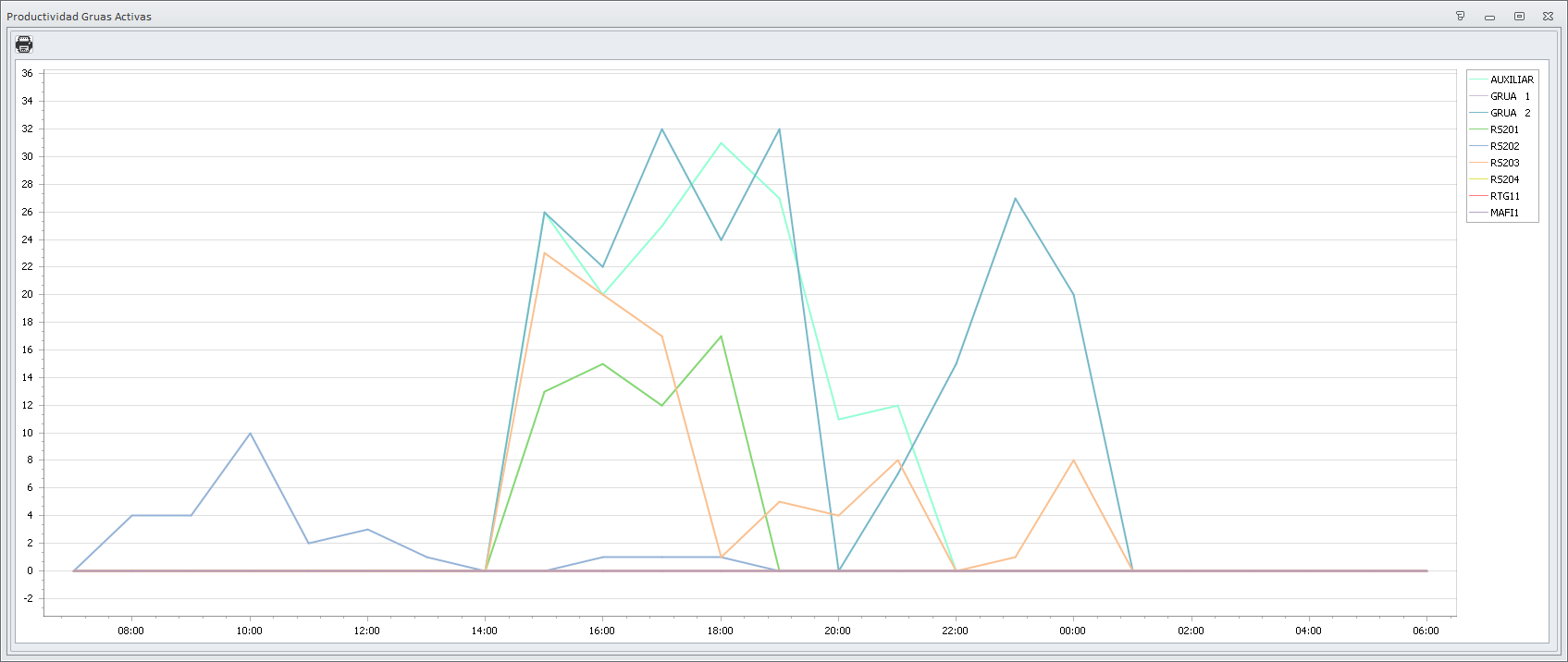Click the 16:00 time axis label

601,631
